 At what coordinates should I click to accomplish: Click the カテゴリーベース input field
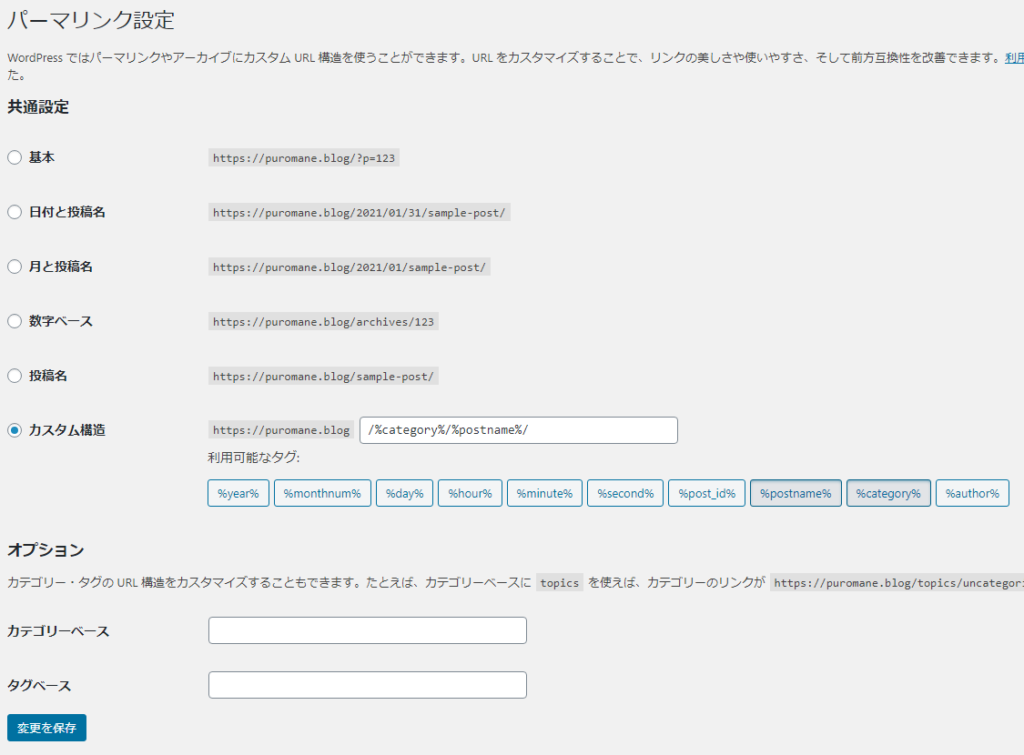pos(368,630)
